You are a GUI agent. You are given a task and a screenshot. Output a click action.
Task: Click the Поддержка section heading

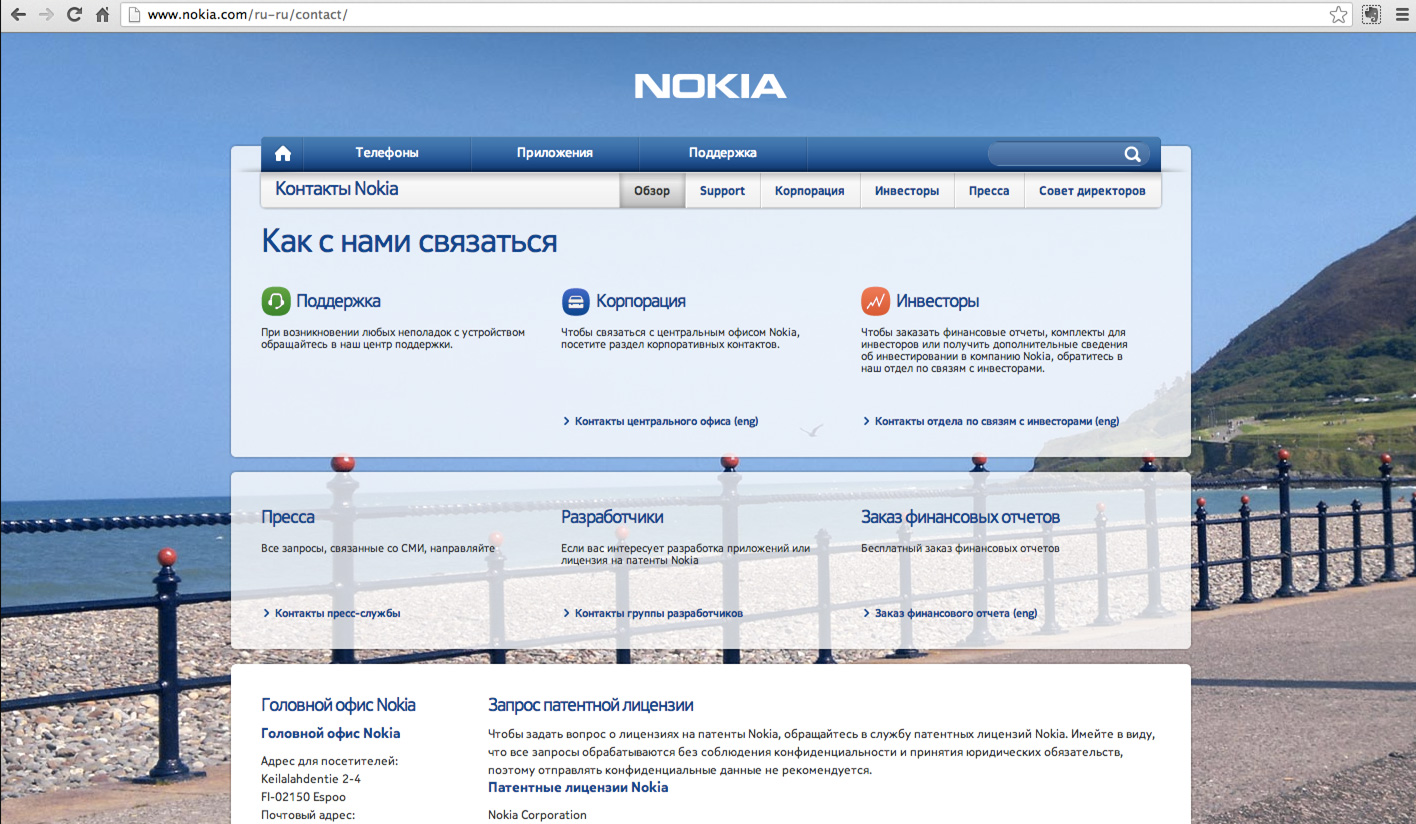[338, 301]
